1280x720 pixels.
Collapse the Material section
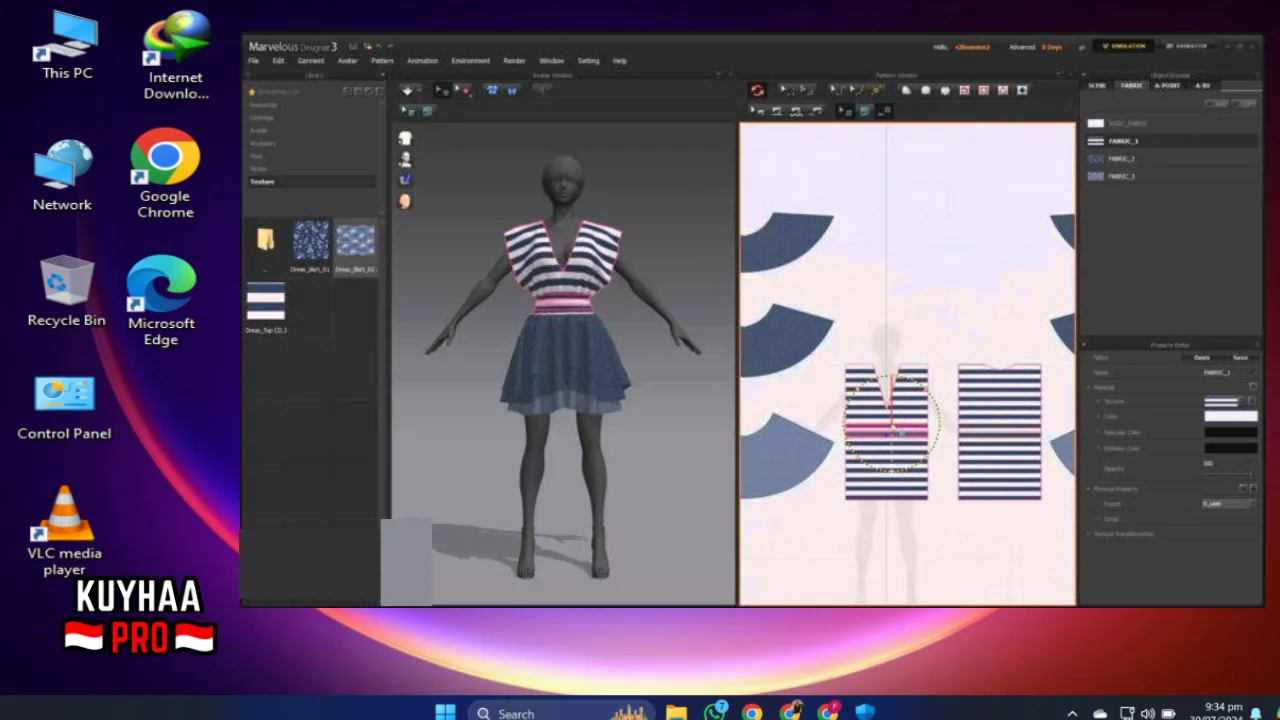pyautogui.click(x=1088, y=387)
